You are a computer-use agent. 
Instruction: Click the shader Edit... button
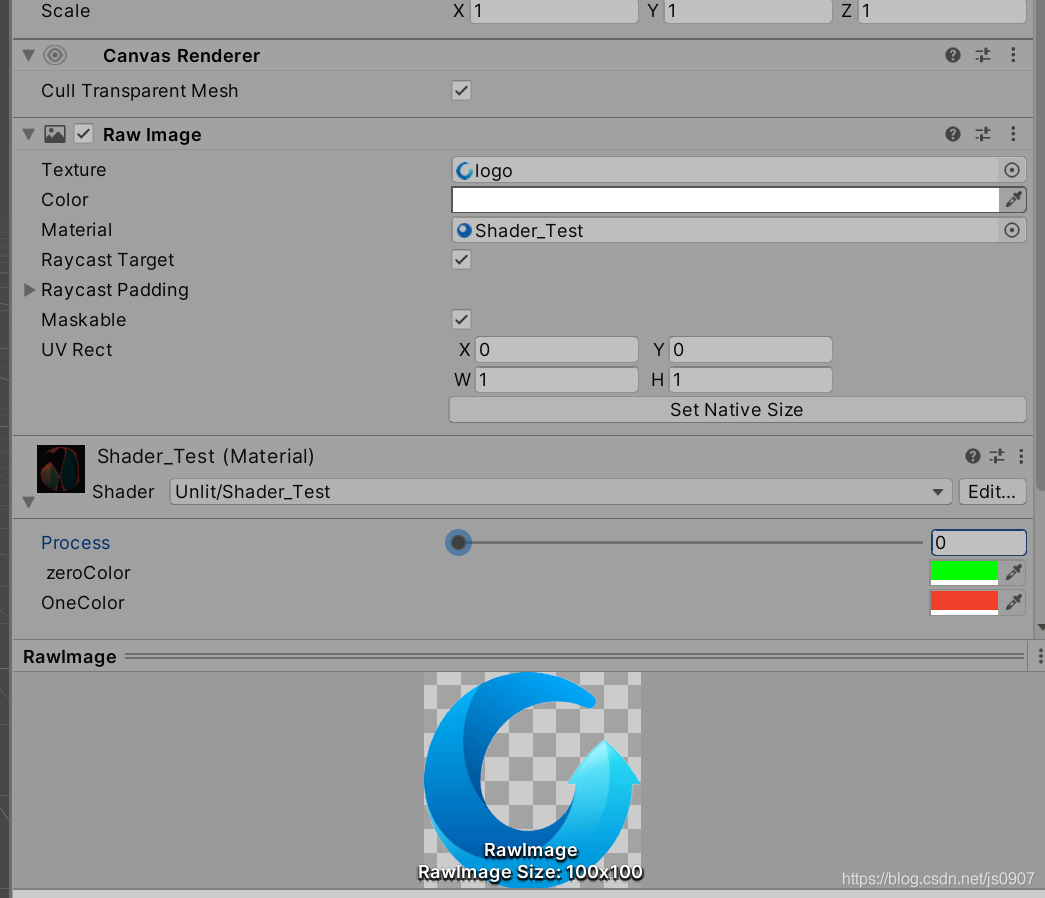pyautogui.click(x=992, y=492)
